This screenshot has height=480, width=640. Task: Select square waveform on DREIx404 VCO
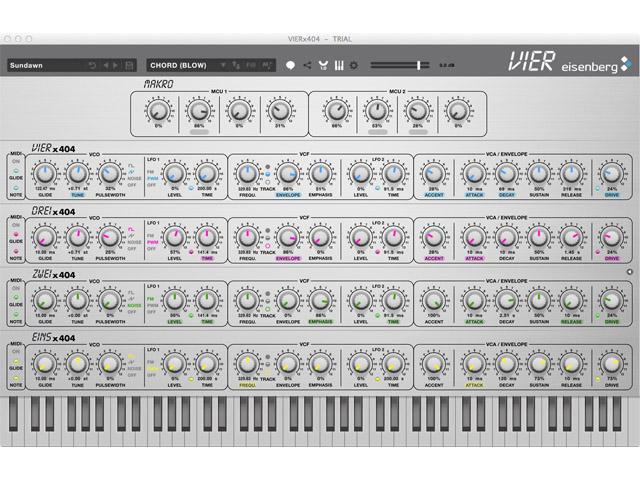click(x=131, y=229)
